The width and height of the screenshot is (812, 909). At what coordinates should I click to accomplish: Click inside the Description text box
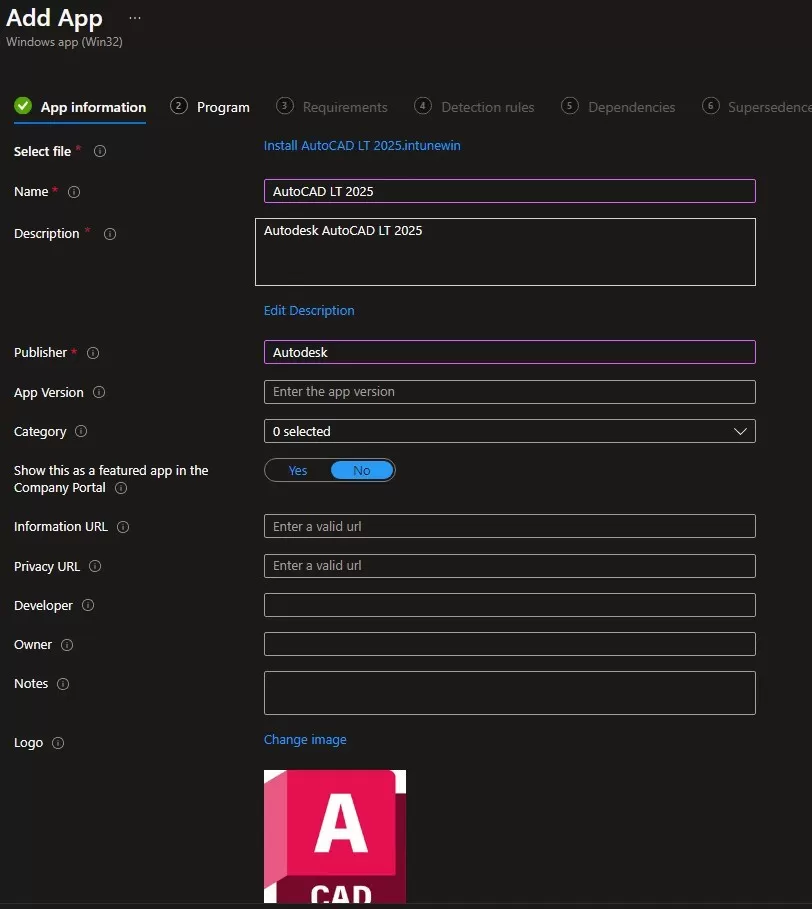pyautogui.click(x=505, y=252)
